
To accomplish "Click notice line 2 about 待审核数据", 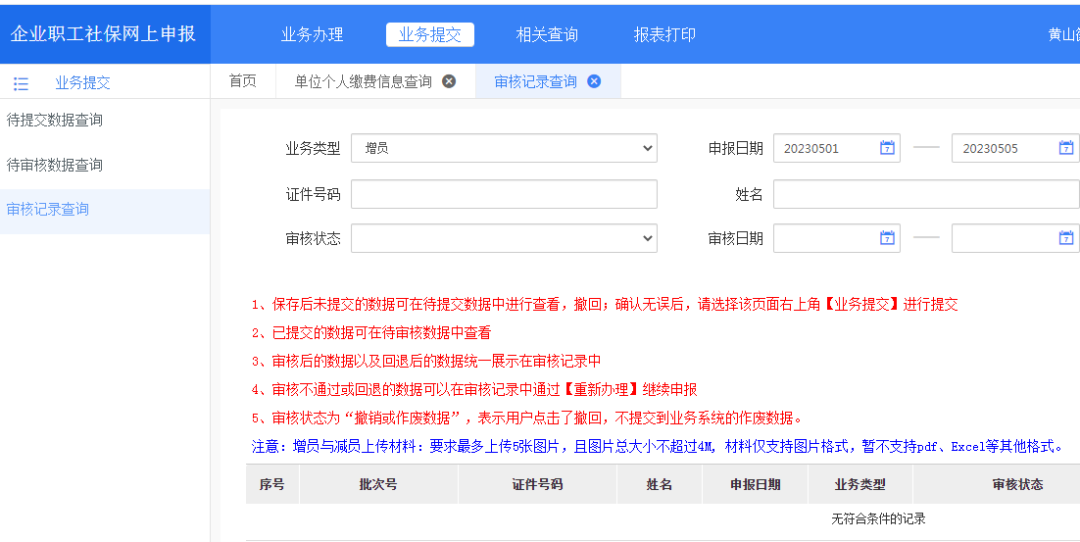I will pyautogui.click(x=371, y=333).
